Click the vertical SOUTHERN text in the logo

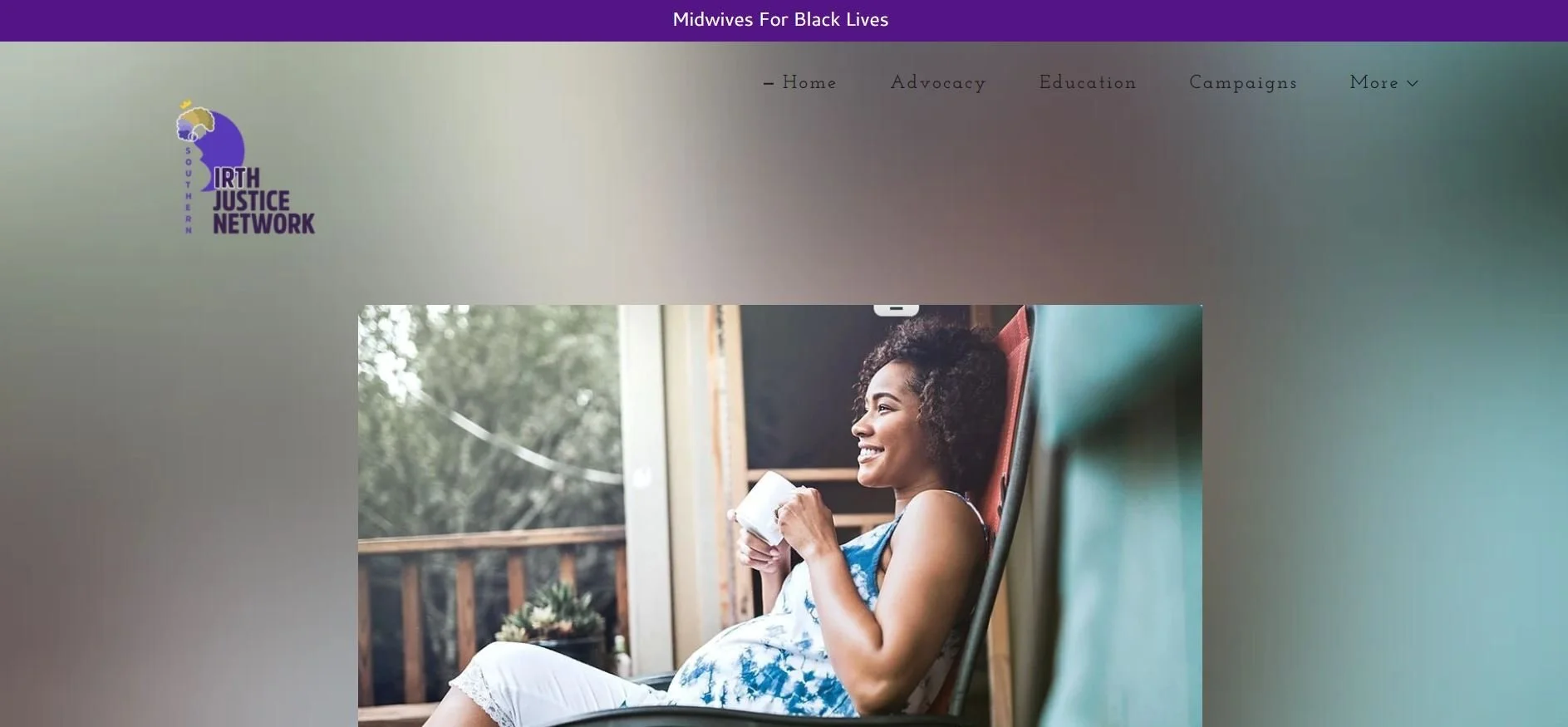(189, 190)
